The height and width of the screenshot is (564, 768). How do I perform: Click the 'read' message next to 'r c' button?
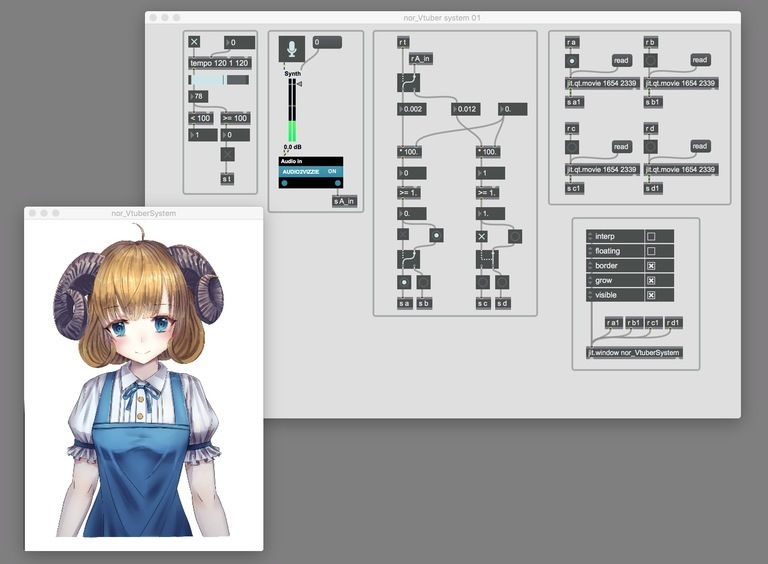(x=621, y=147)
